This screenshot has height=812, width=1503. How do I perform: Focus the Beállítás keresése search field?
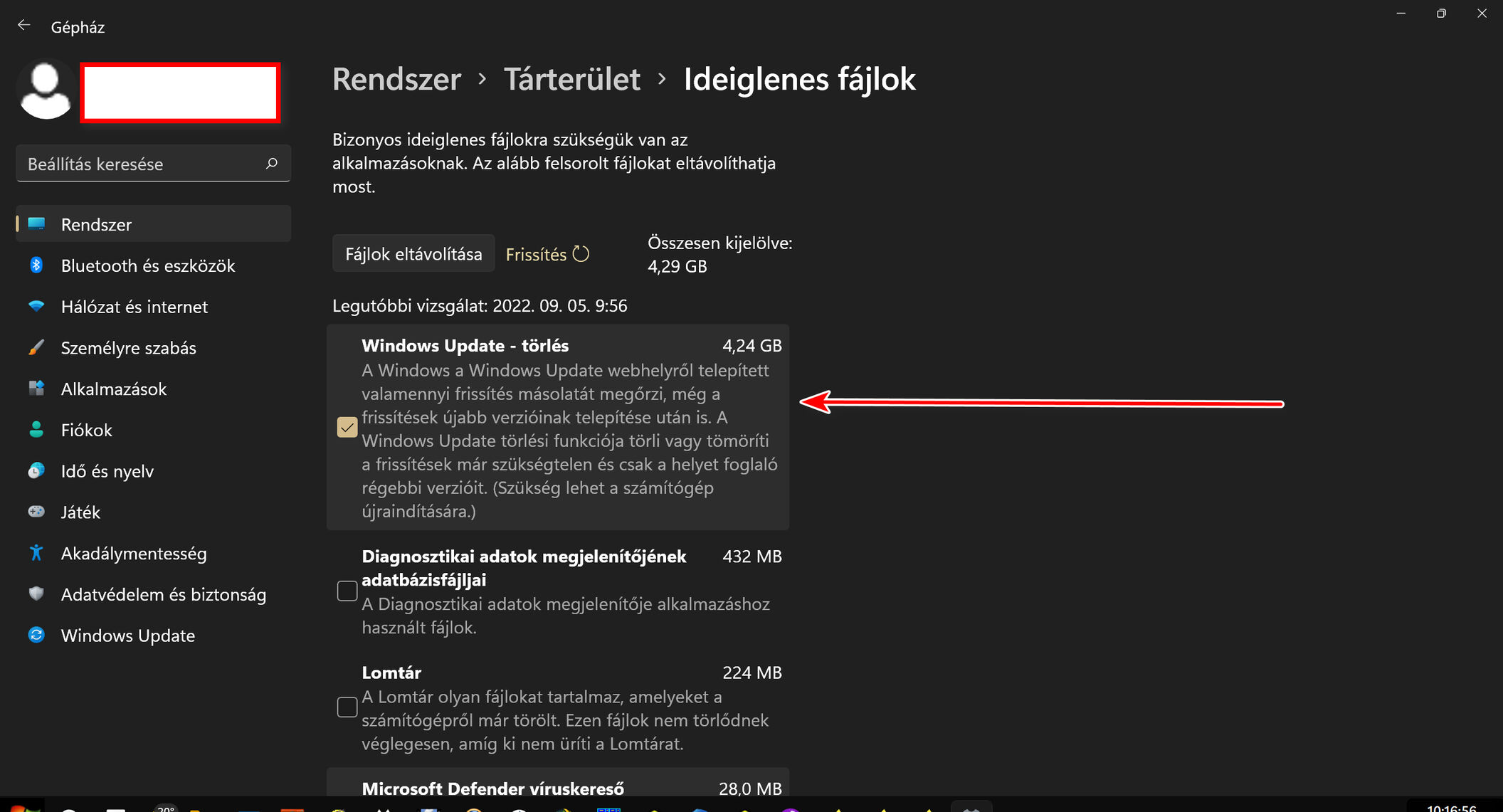[x=154, y=164]
